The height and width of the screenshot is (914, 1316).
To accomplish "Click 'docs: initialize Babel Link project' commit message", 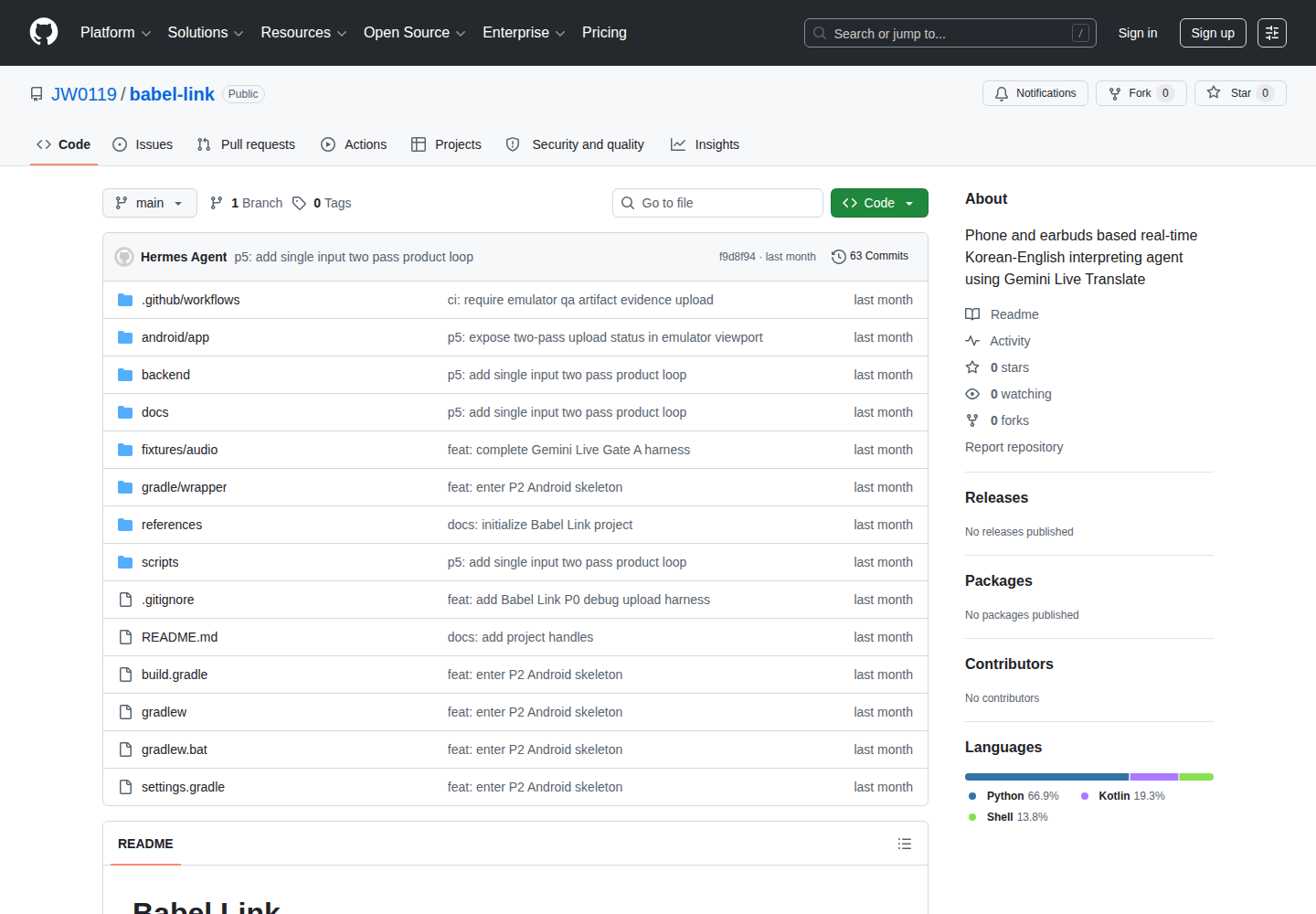I will click(x=540, y=525).
